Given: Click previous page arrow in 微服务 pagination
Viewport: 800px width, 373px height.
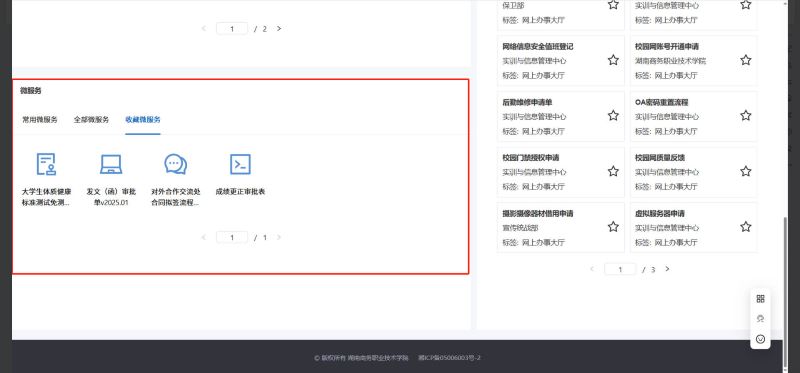Looking at the screenshot, I should (x=204, y=237).
